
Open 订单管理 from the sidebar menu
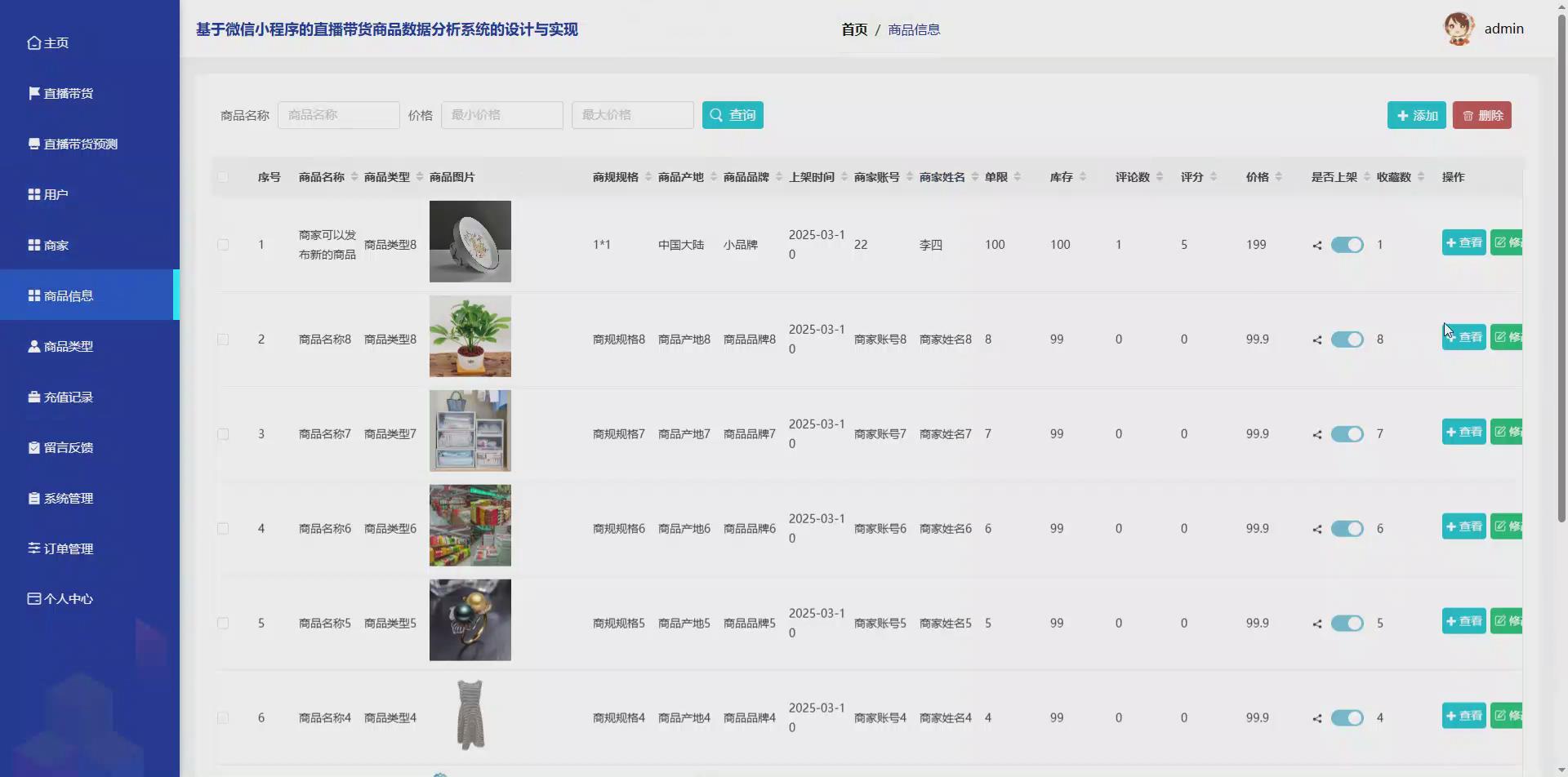[x=33, y=548]
